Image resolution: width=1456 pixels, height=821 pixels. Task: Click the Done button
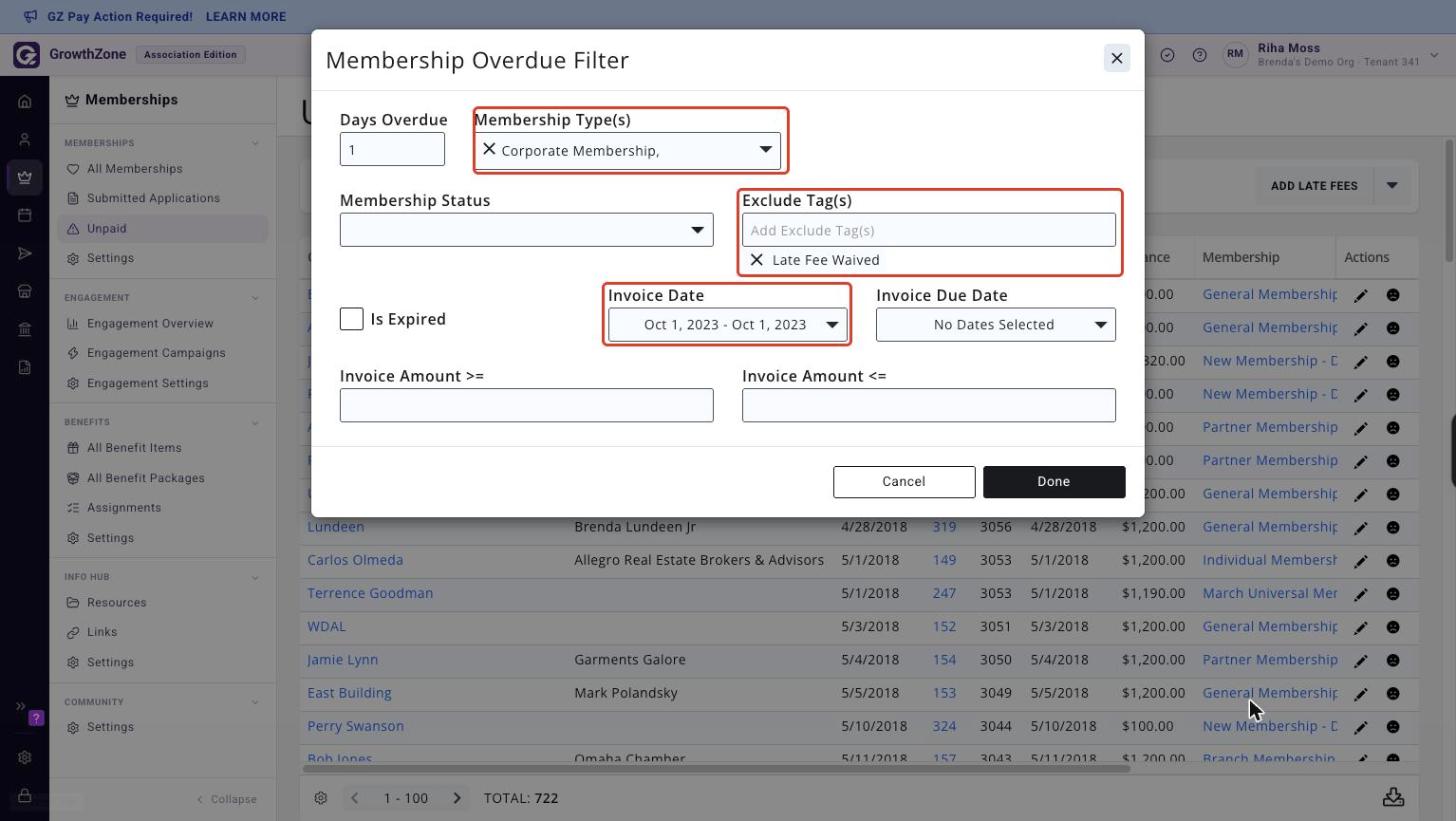[x=1054, y=482]
